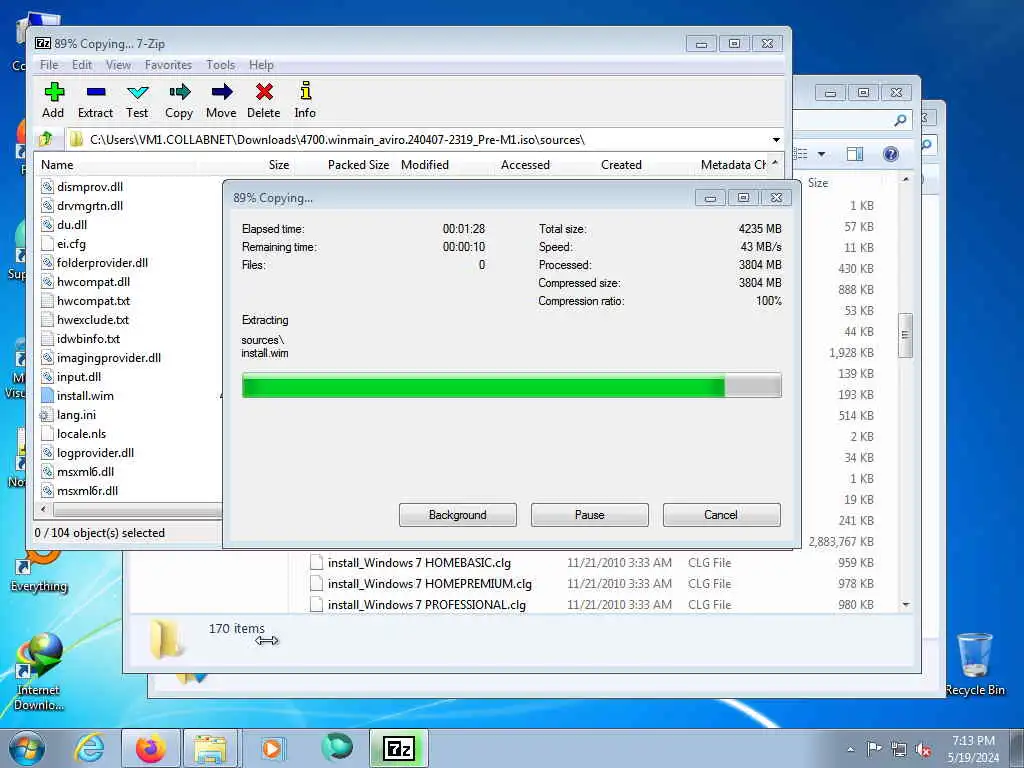Open Internet Download Manager desktop icon
The width and height of the screenshot is (1024, 768).
tap(39, 673)
